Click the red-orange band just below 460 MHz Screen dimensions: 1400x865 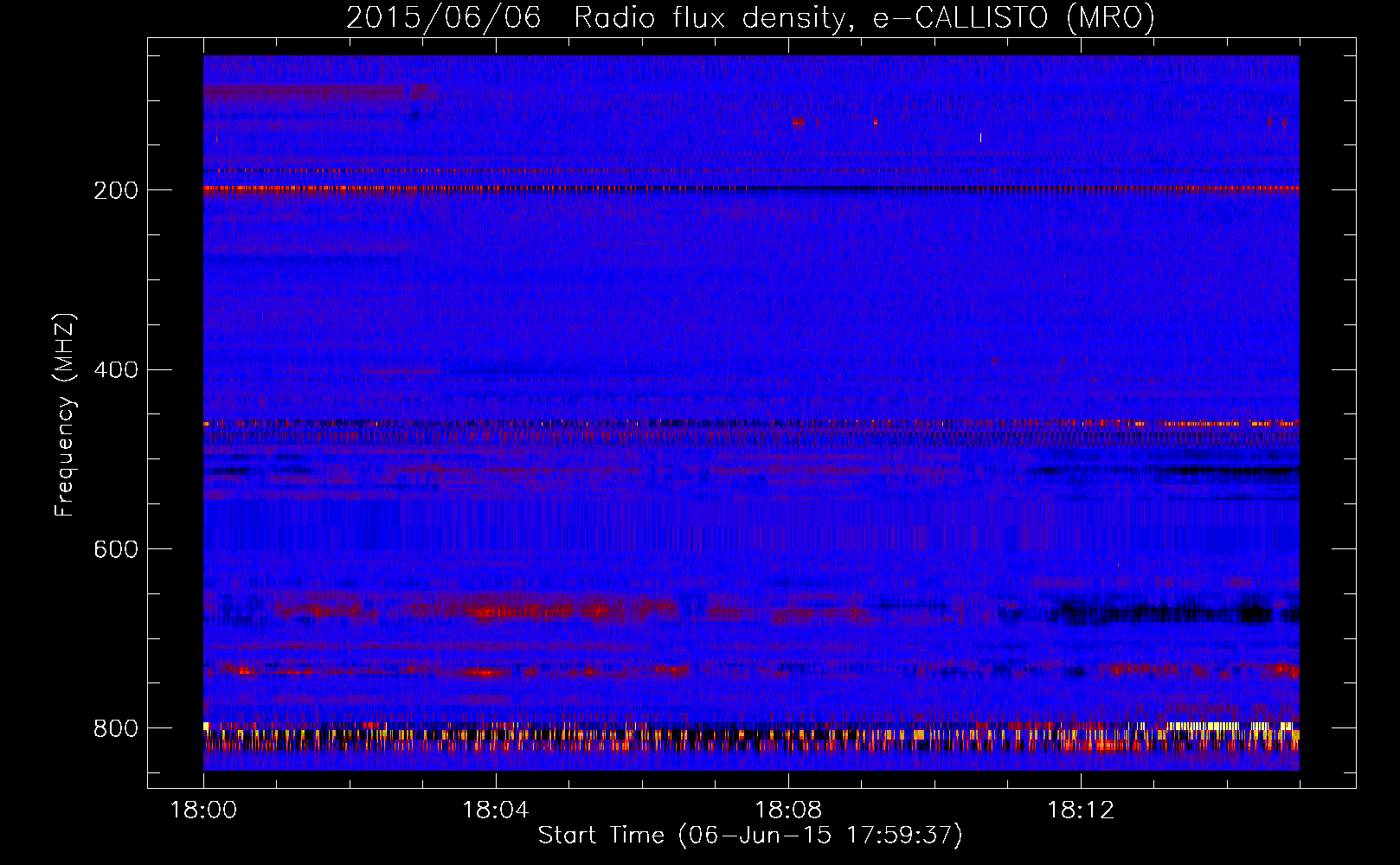coord(751,424)
